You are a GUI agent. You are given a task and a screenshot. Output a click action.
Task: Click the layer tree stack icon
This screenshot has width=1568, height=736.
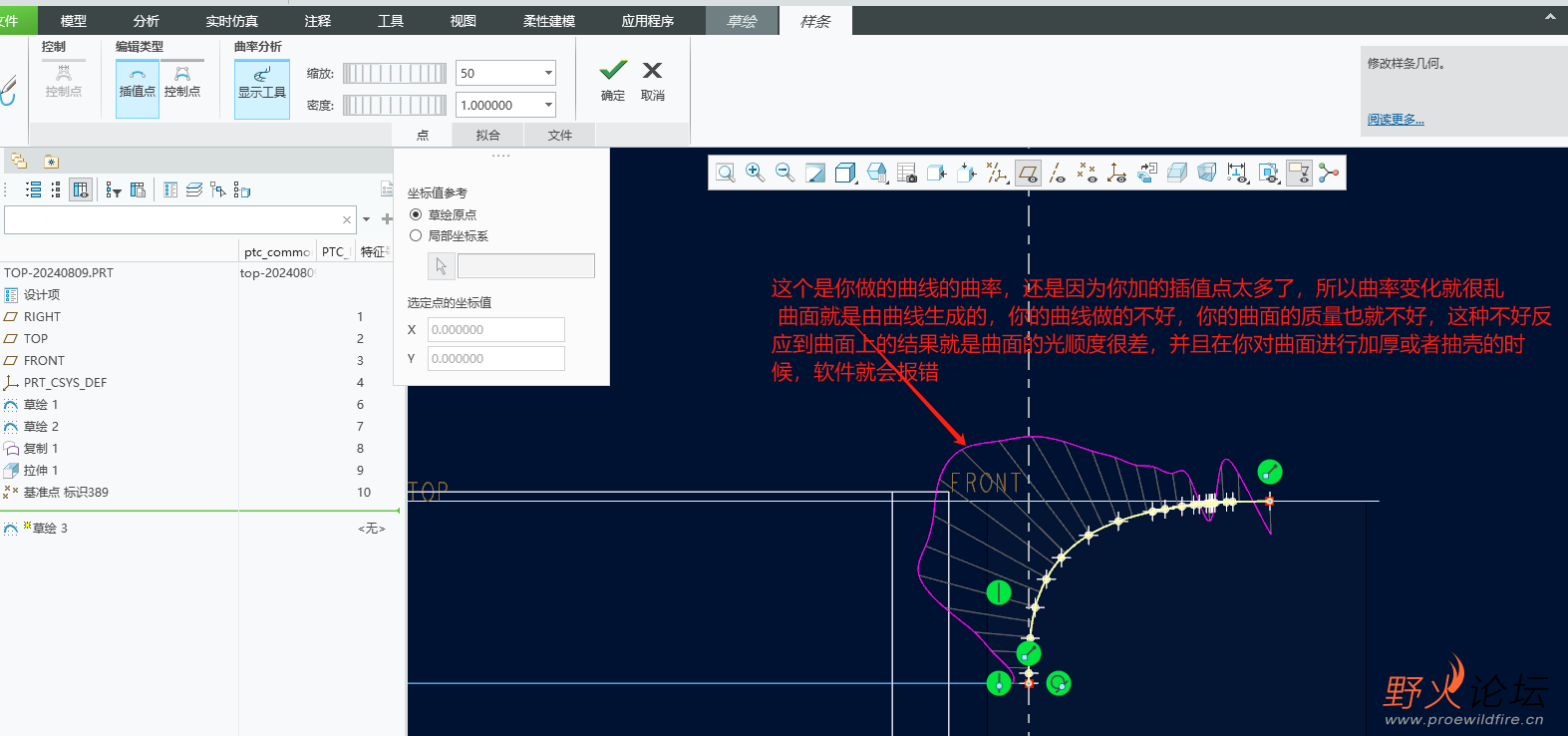(x=194, y=189)
